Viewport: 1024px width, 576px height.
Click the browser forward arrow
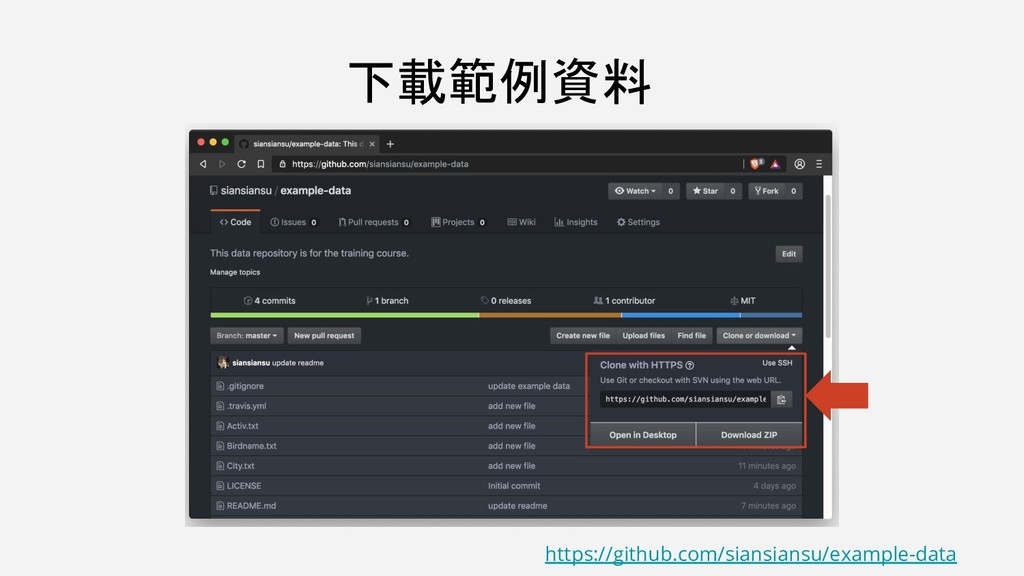coord(222,164)
